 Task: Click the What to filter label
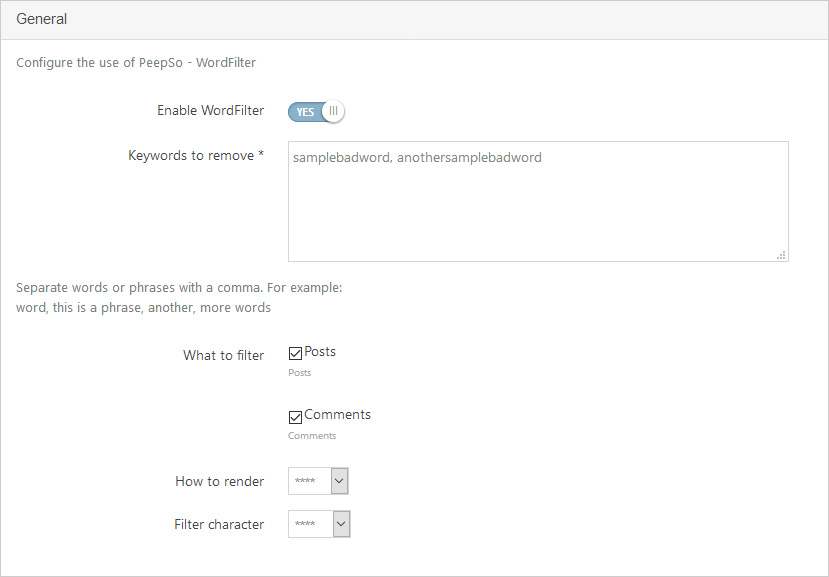click(x=224, y=355)
